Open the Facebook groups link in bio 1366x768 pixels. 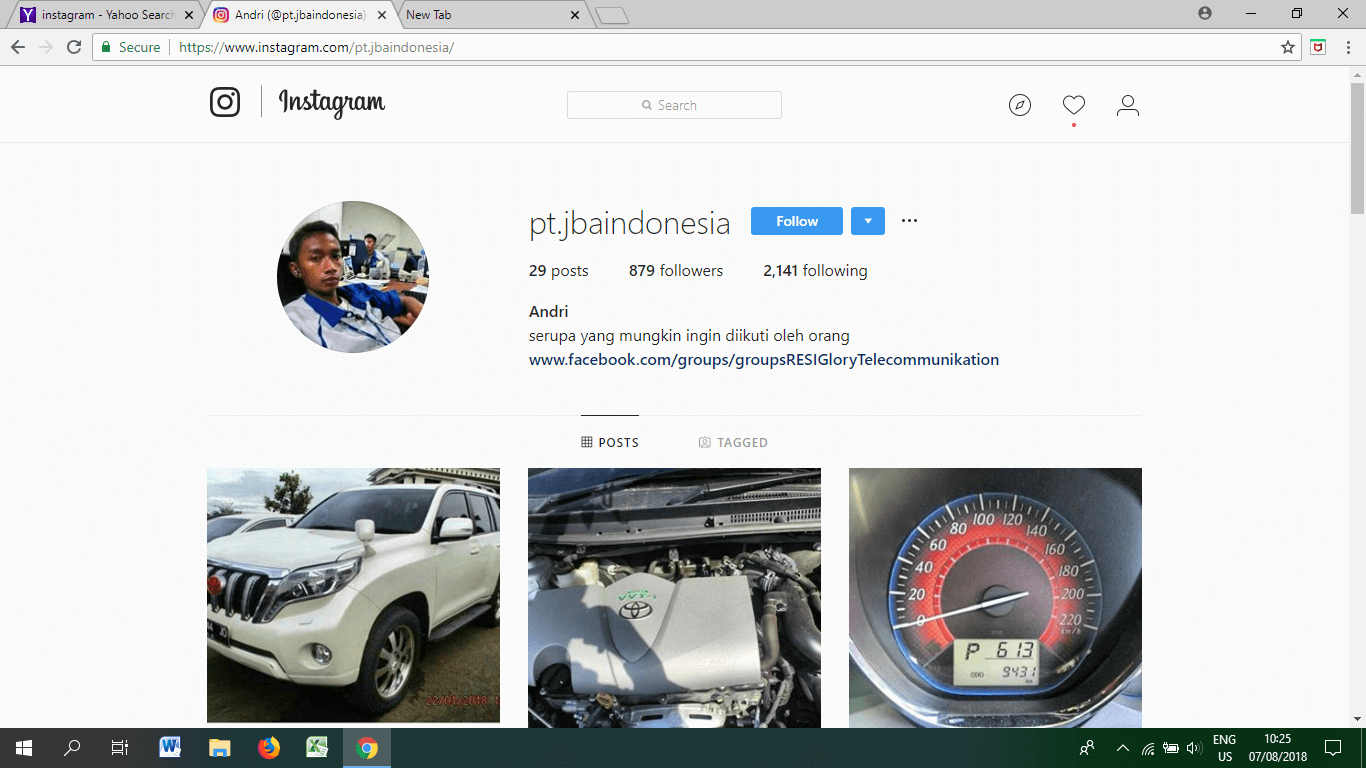tap(763, 360)
